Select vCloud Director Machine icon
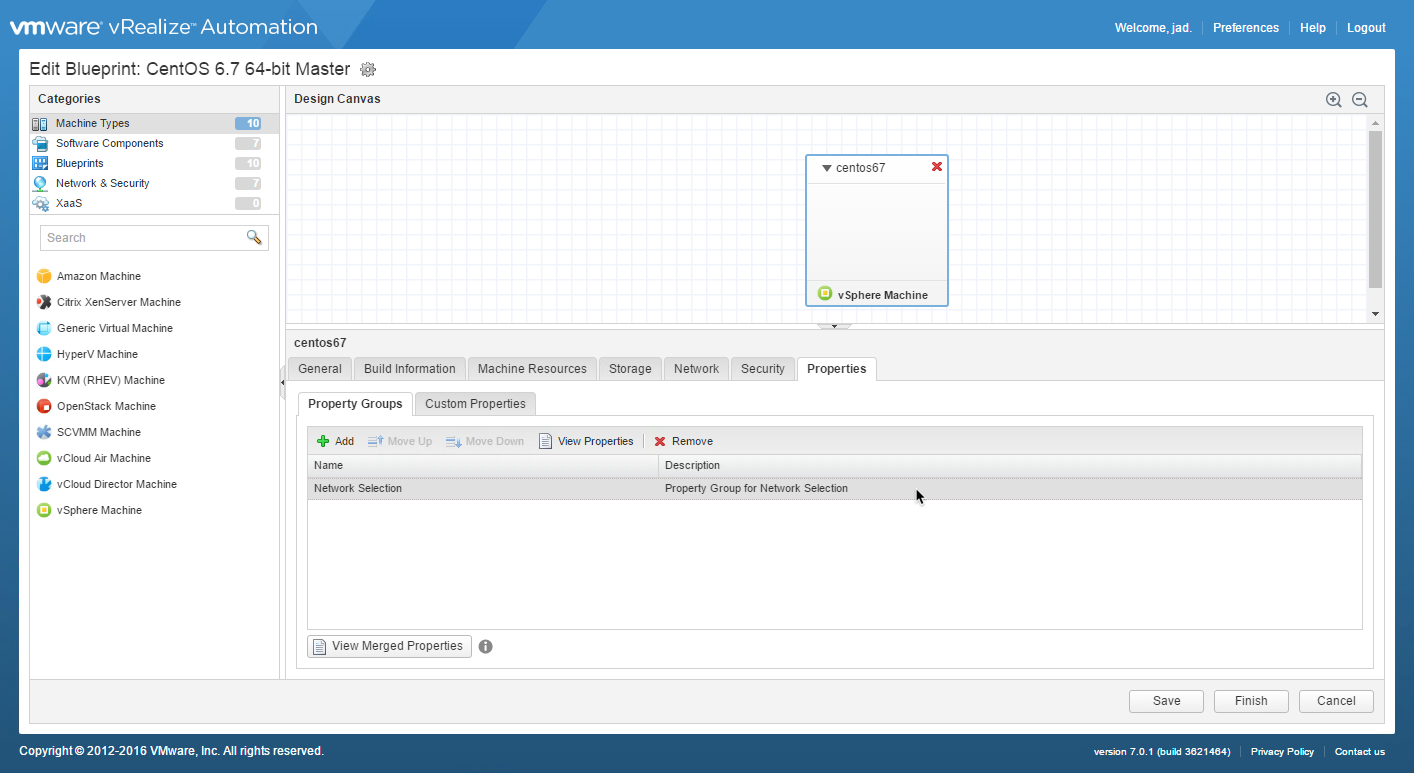This screenshot has height=773, width=1414. tap(44, 484)
